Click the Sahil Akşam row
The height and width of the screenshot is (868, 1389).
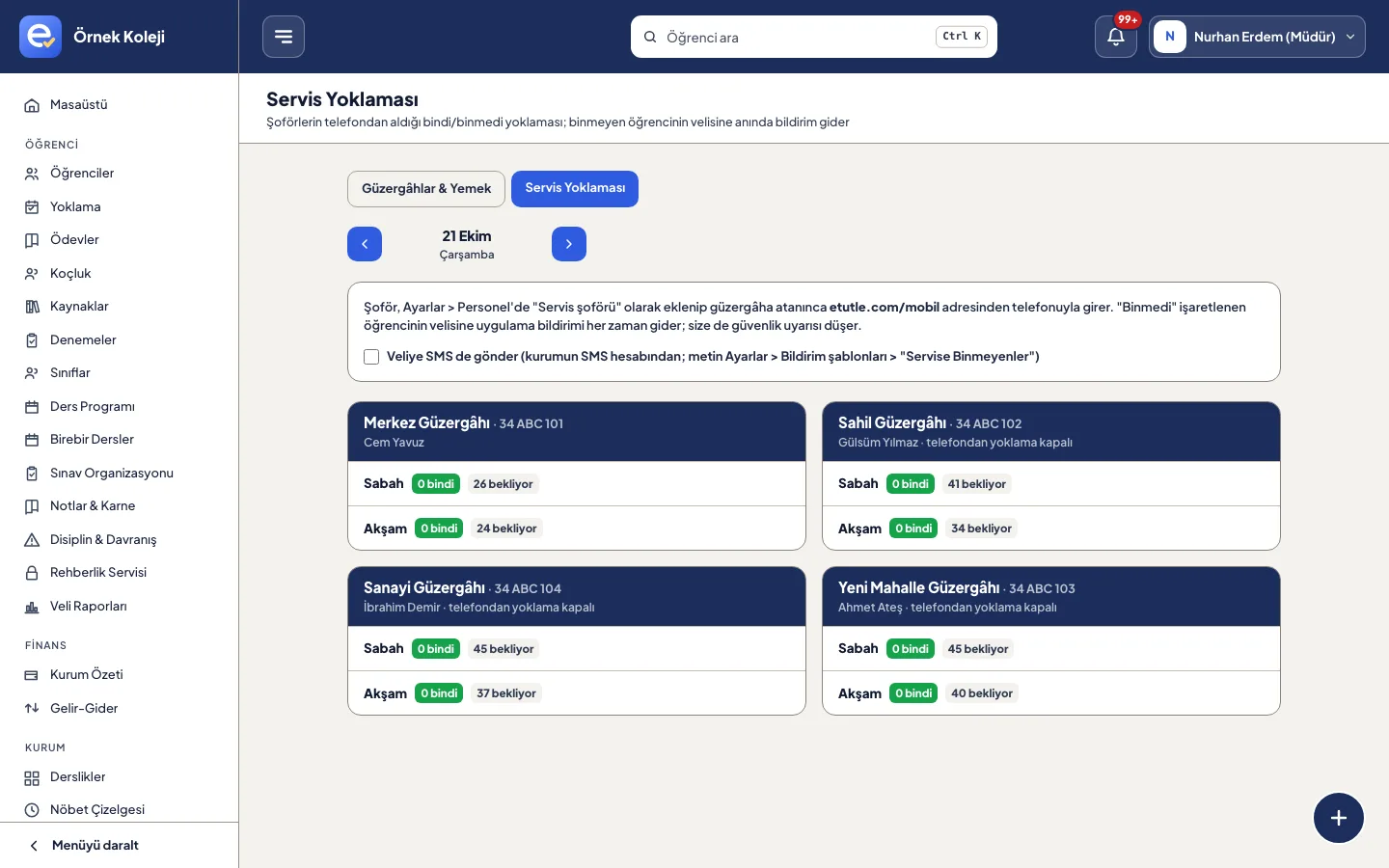(1051, 529)
